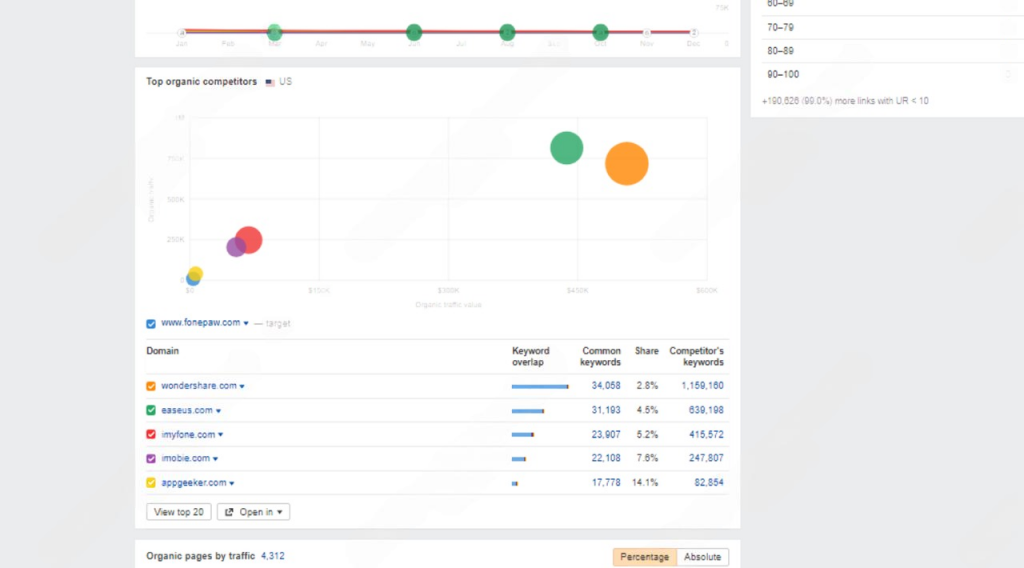Uncheck the imobie.com purple checkbox
Viewport: 1024px width, 568px height.
151,459
